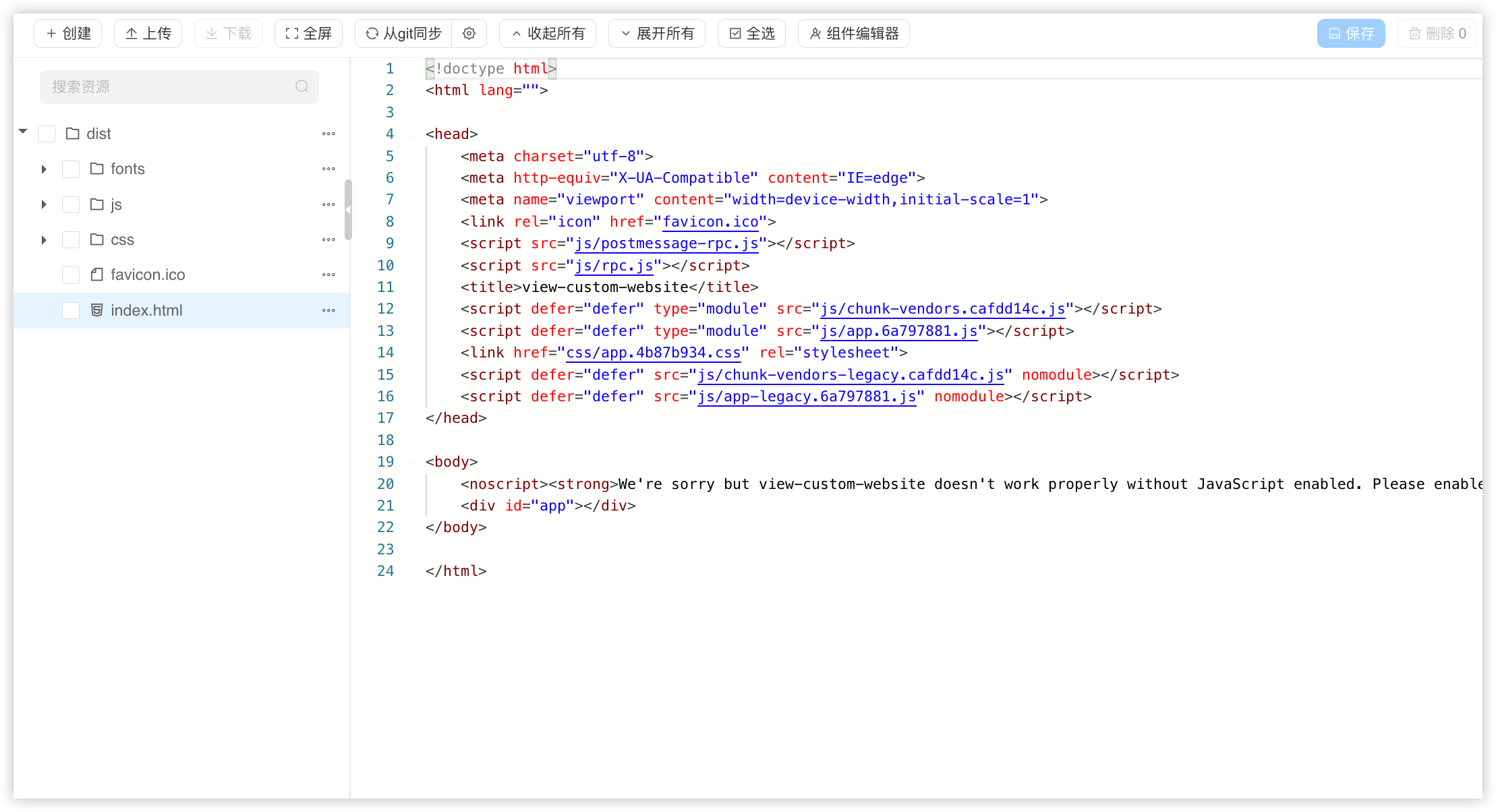This screenshot has height=812, width=1496.
Task: Open js/chunk-vendors.cafdd14c.js link on line 12
Action: (x=942, y=309)
